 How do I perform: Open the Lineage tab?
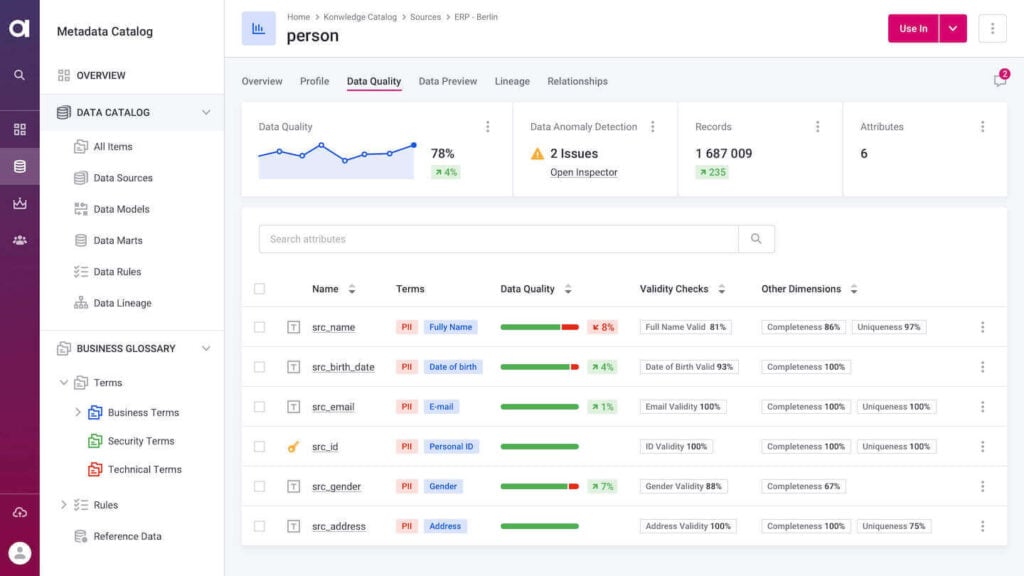512,81
